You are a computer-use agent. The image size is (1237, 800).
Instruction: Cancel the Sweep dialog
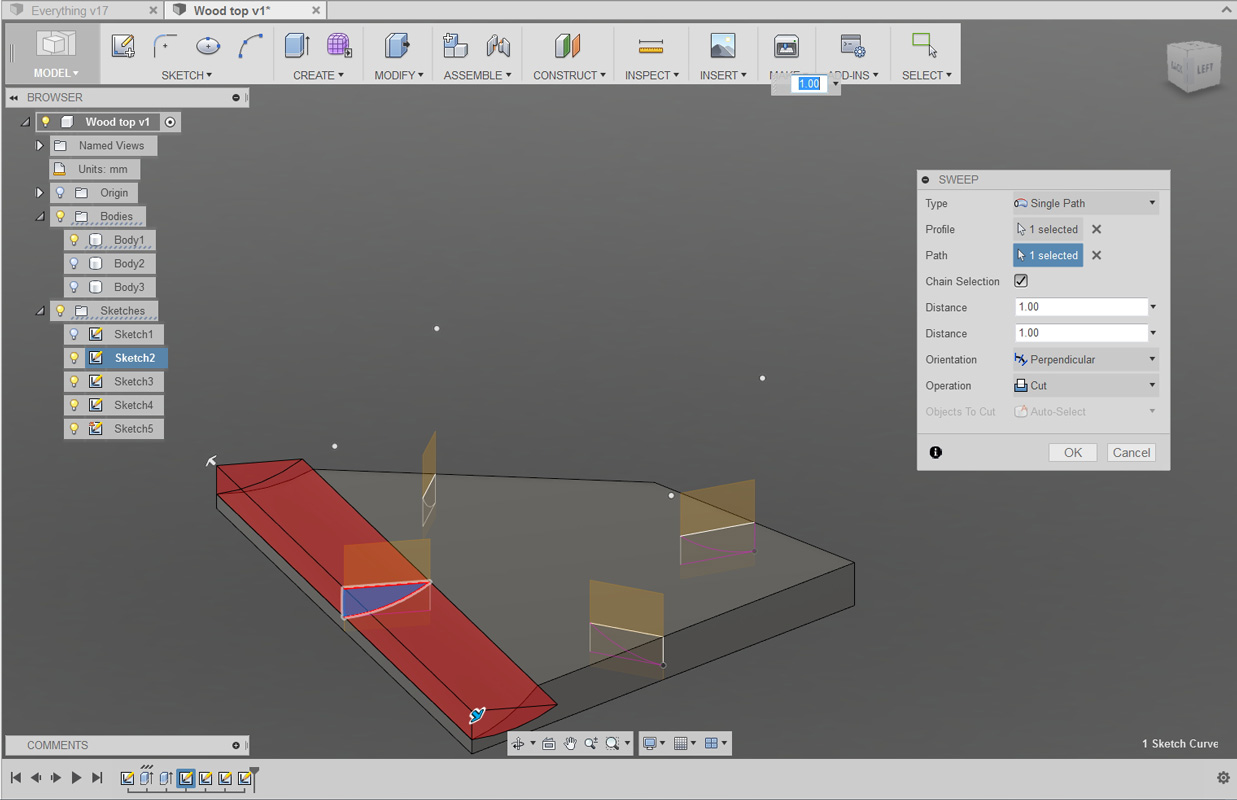pos(1131,452)
